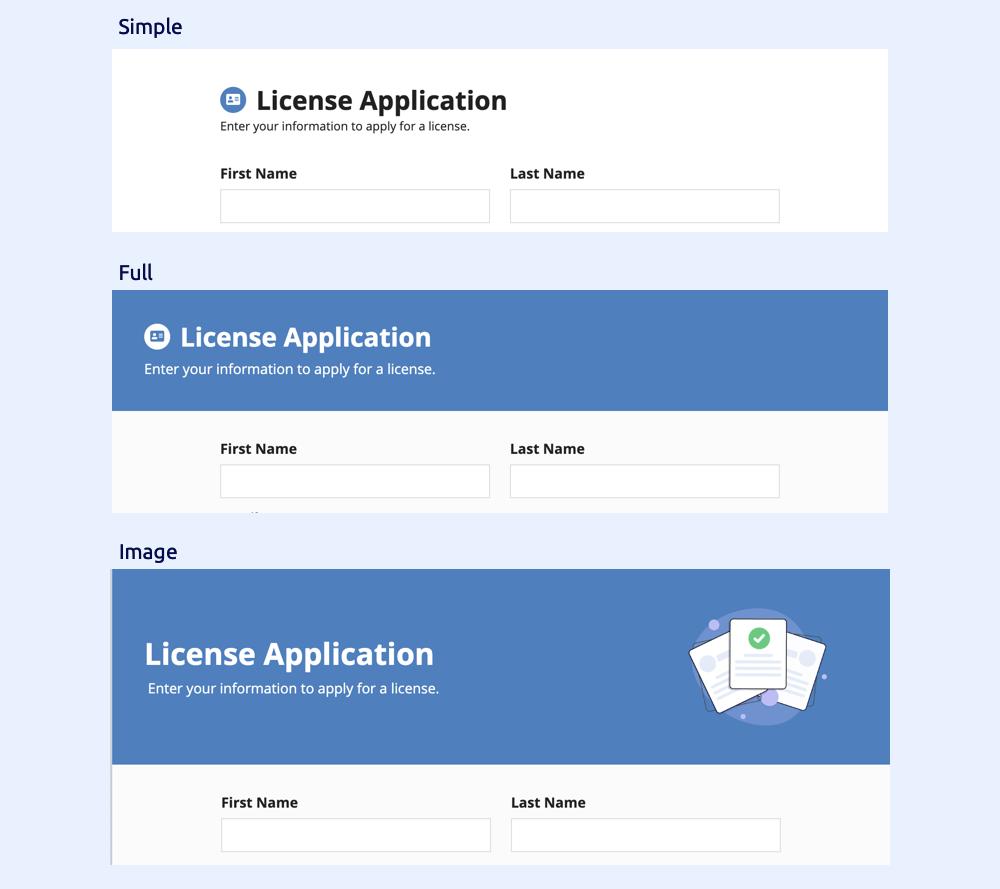
Task: Click the First Name label in Image form
Action: [x=259, y=802]
